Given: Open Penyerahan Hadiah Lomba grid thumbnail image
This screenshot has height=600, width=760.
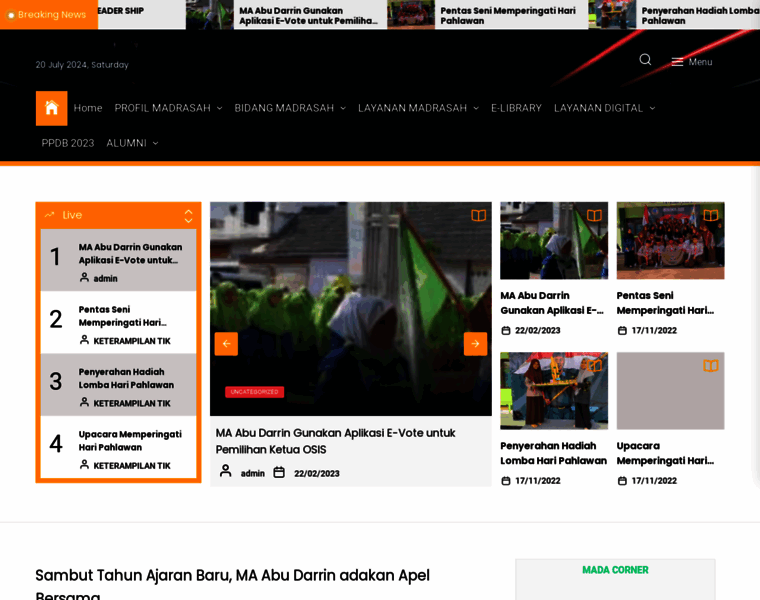Looking at the screenshot, I should [x=554, y=391].
